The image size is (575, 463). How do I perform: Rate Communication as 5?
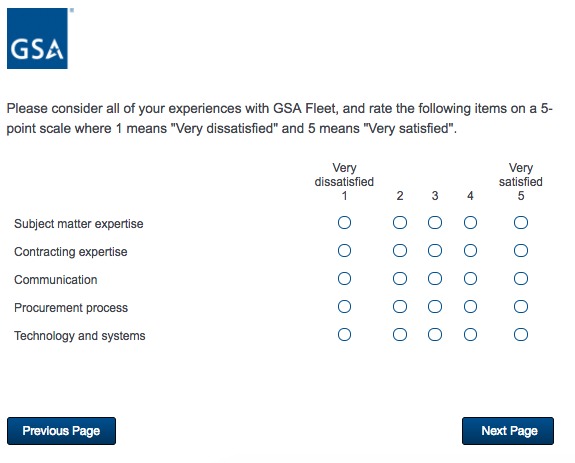click(521, 279)
